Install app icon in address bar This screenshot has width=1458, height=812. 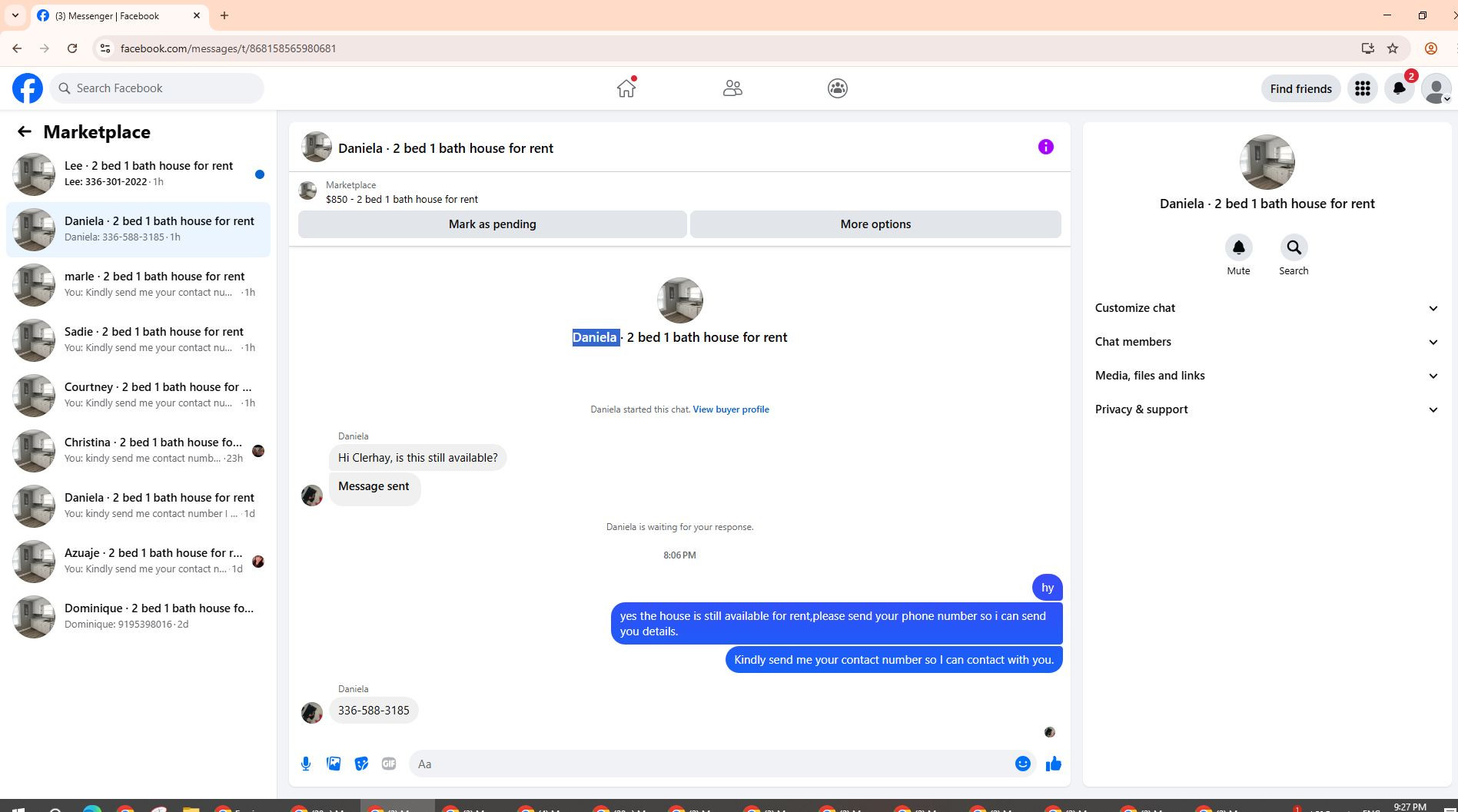(x=1367, y=48)
